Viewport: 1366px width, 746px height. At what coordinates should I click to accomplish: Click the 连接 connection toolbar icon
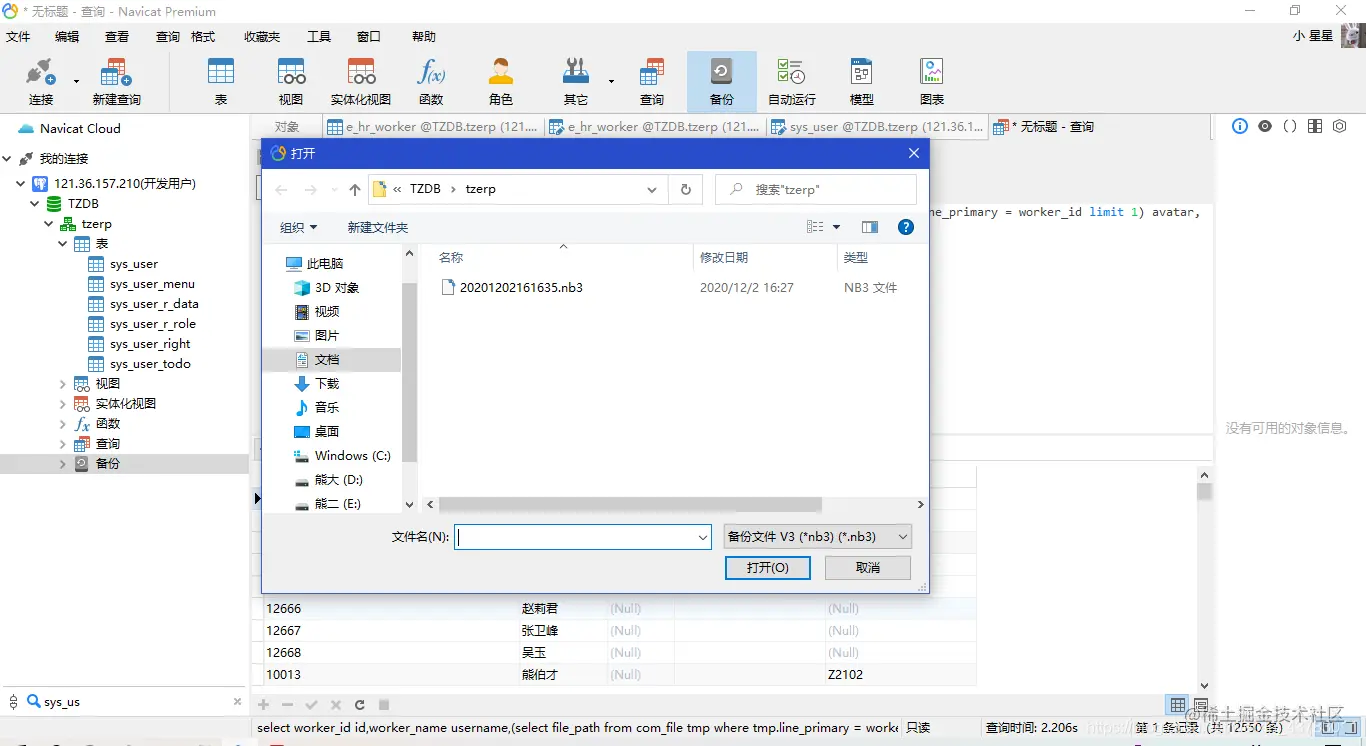(x=41, y=82)
